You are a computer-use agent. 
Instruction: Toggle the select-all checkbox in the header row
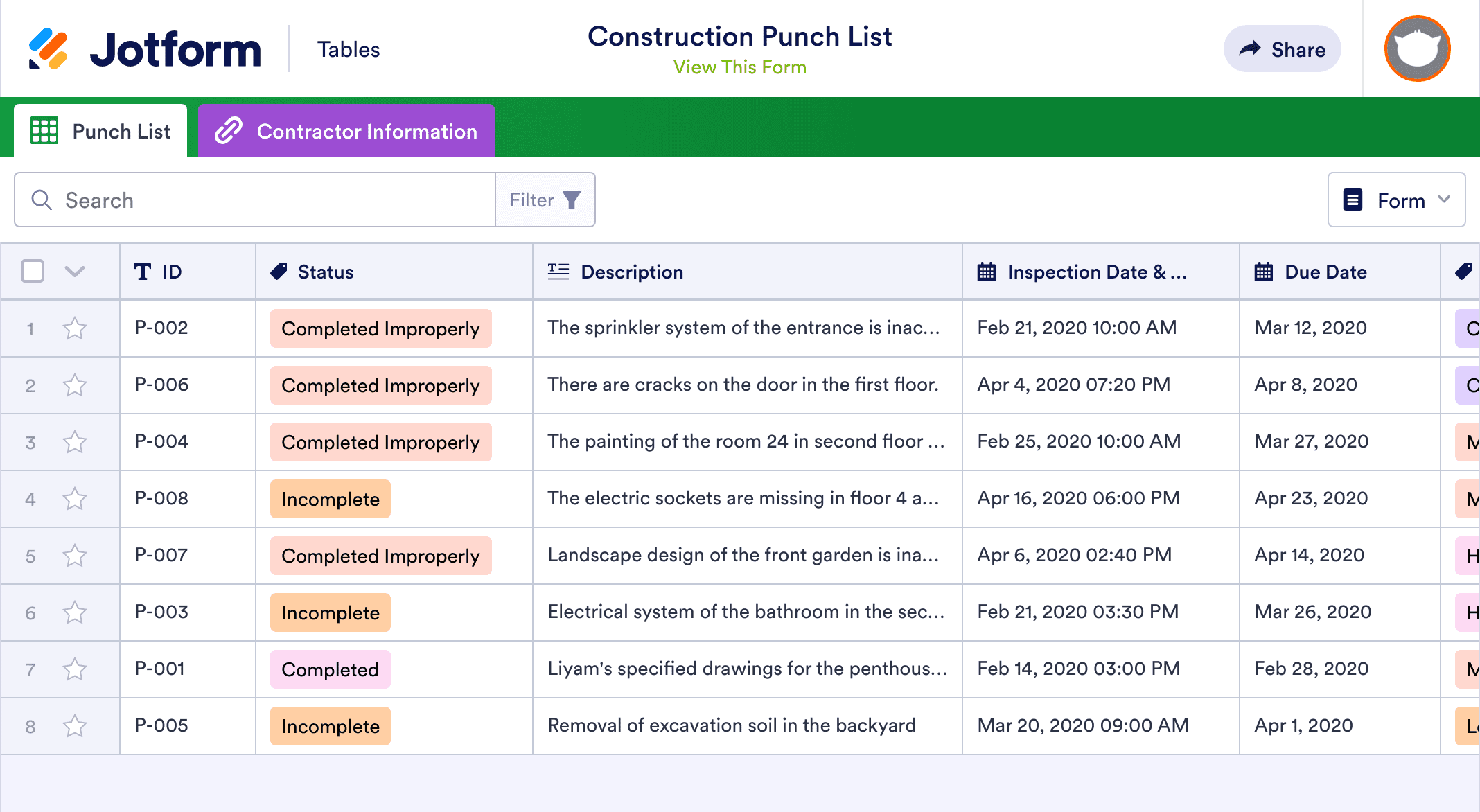pyautogui.click(x=32, y=272)
